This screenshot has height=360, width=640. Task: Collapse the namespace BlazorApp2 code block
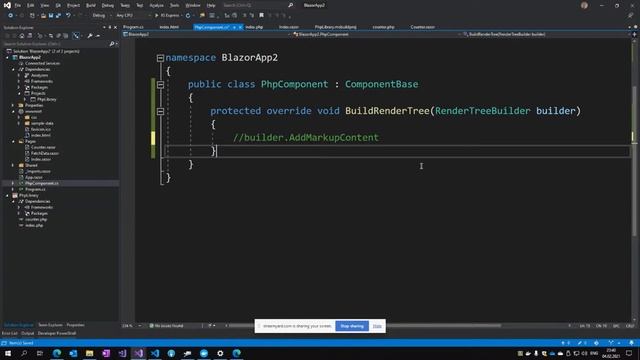click(160, 58)
